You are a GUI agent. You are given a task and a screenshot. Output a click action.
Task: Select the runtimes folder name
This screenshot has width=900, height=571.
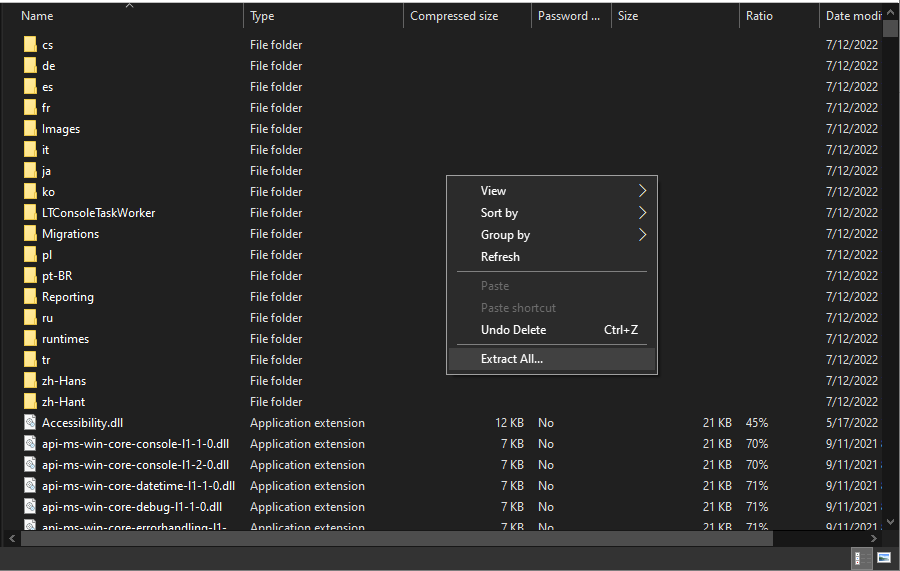click(x=65, y=339)
